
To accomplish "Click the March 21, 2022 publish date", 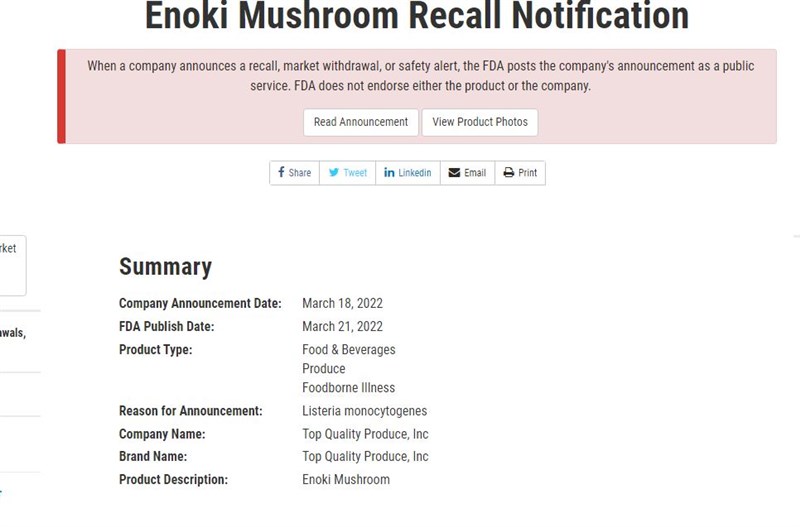I will tap(342, 326).
